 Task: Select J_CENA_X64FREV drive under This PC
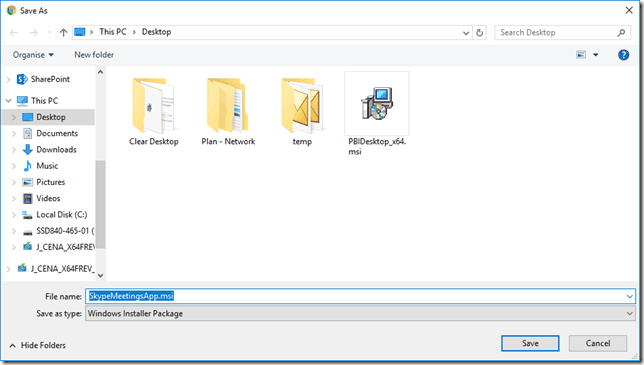(x=65, y=247)
